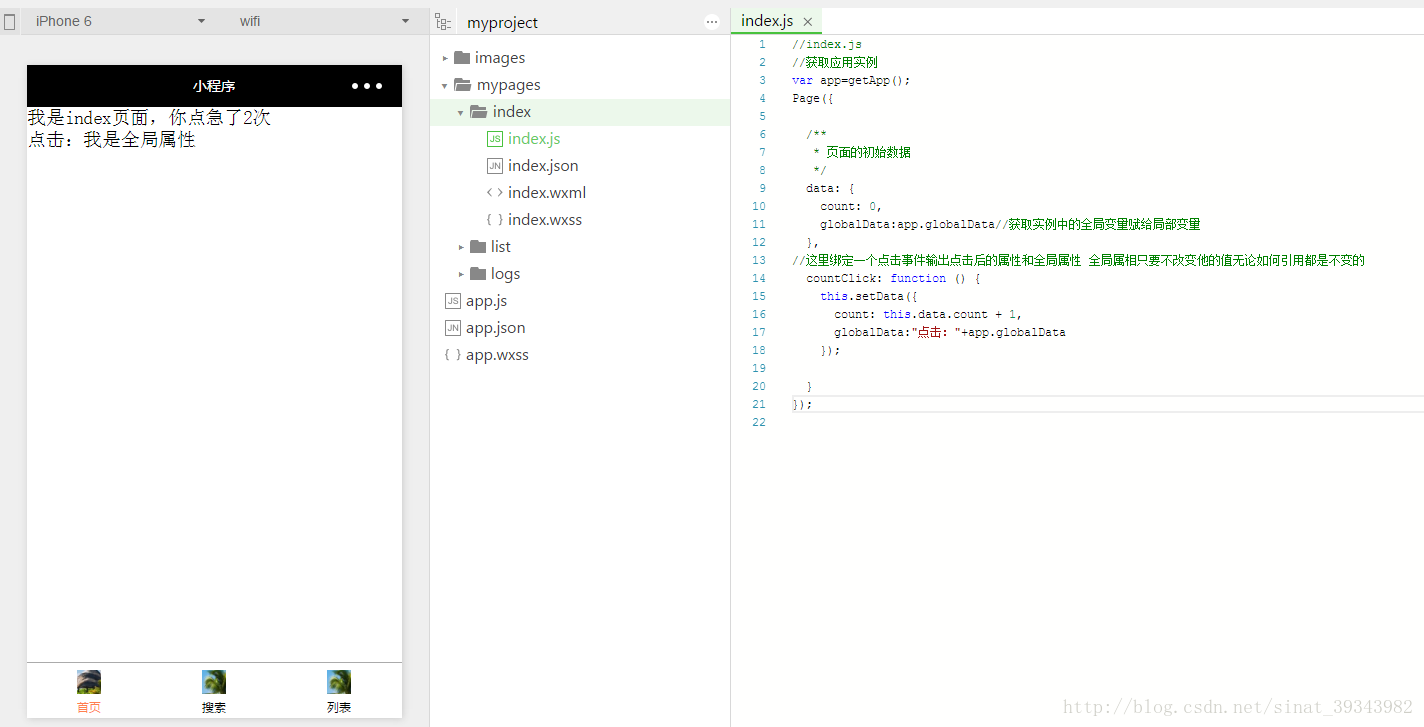Click the line number 13 in gutter
This screenshot has width=1424, height=727.
761,260
